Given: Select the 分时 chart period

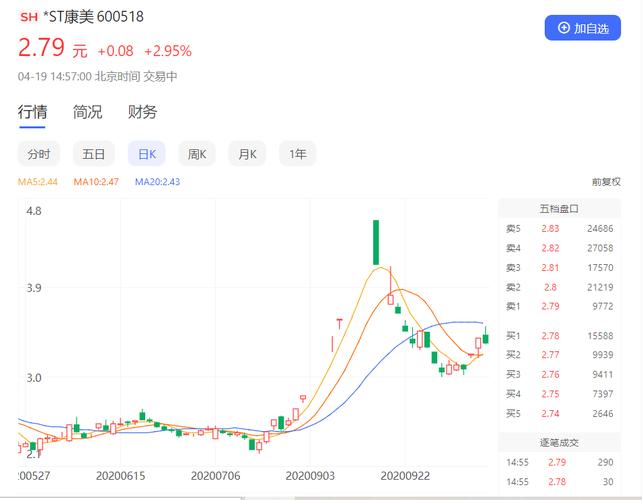Looking at the screenshot, I should (x=39, y=154).
